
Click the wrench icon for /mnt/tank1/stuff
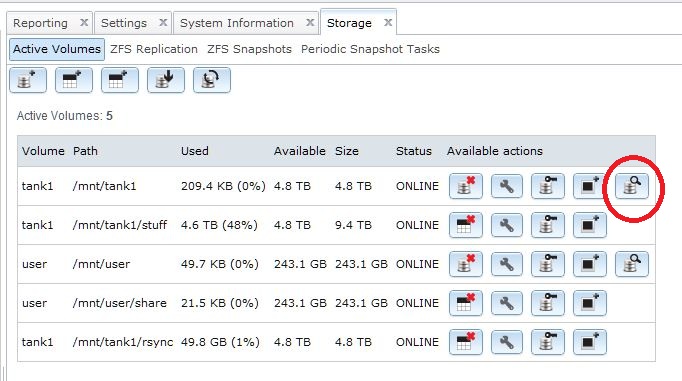tap(507, 225)
